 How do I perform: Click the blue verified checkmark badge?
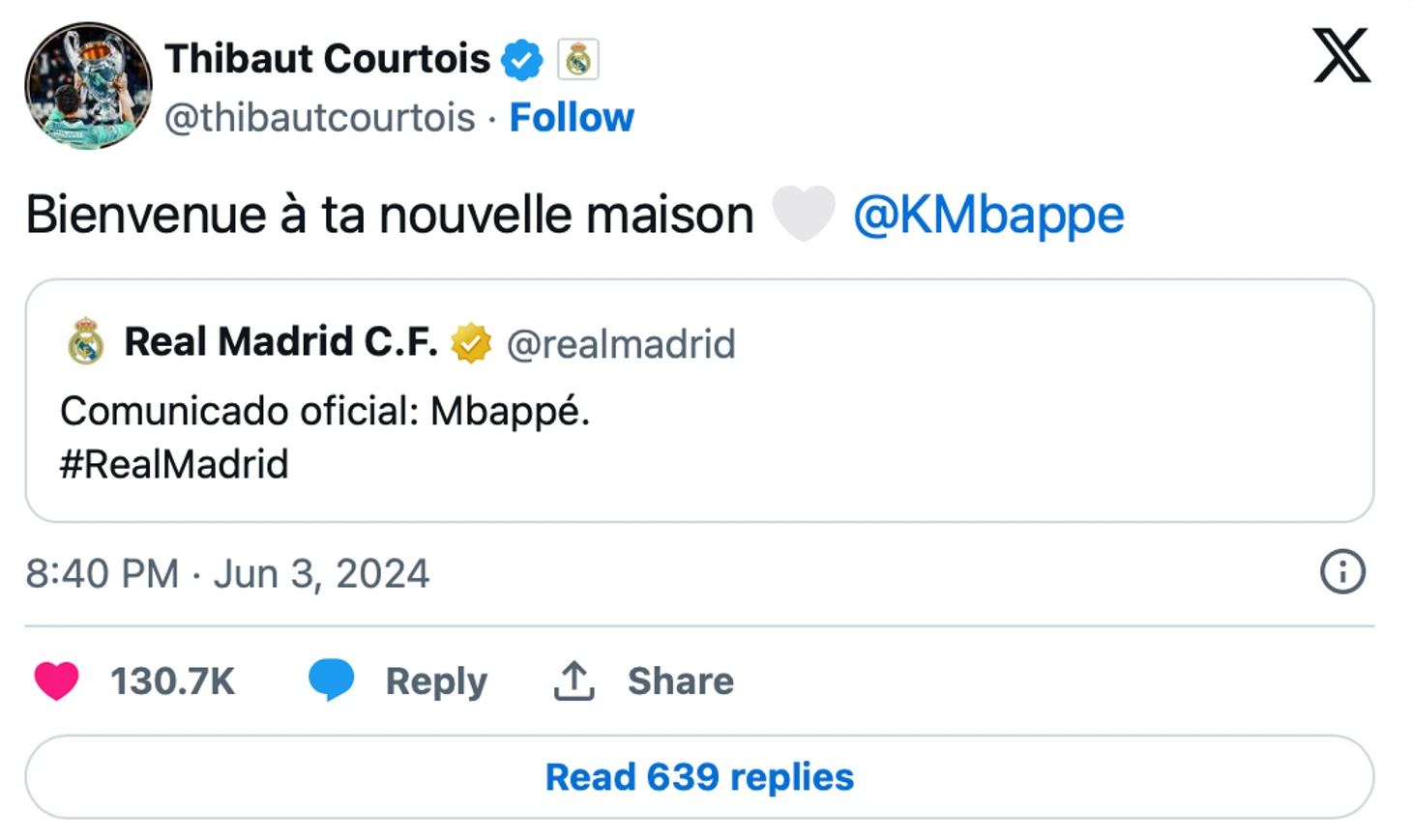(522, 60)
